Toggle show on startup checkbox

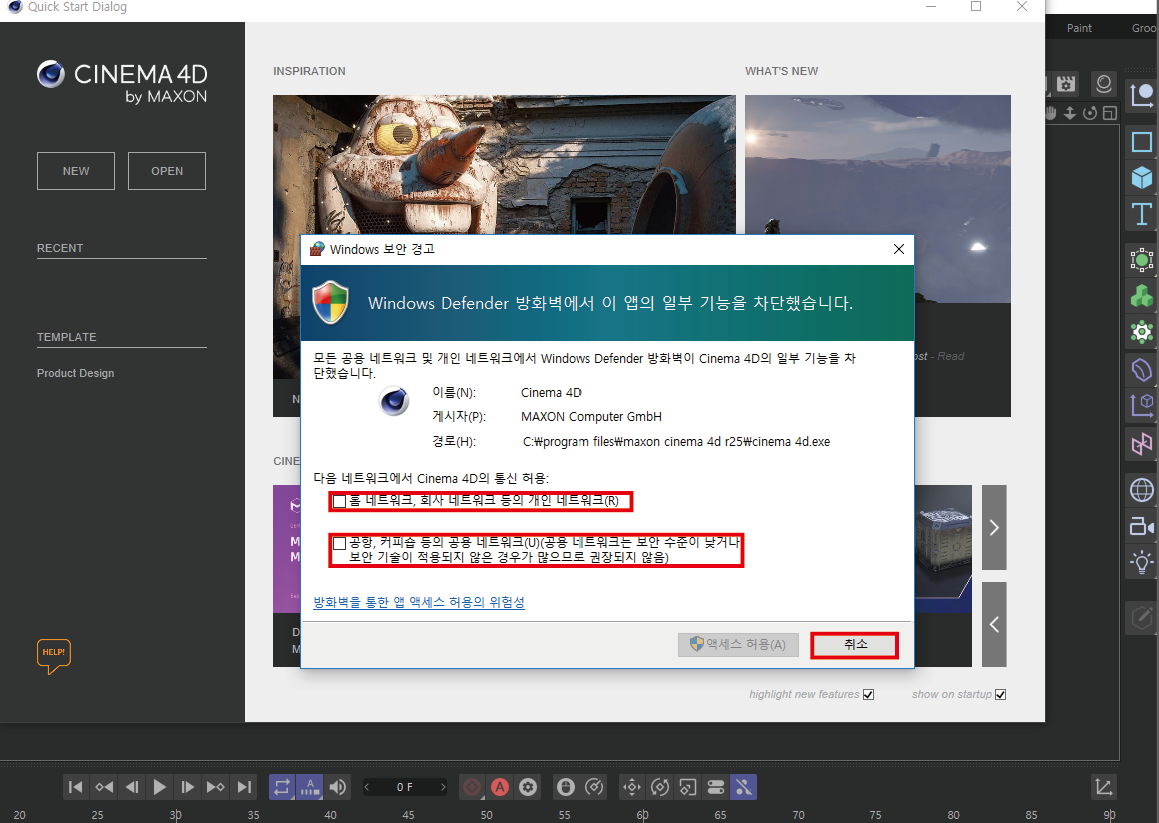(x=1000, y=694)
